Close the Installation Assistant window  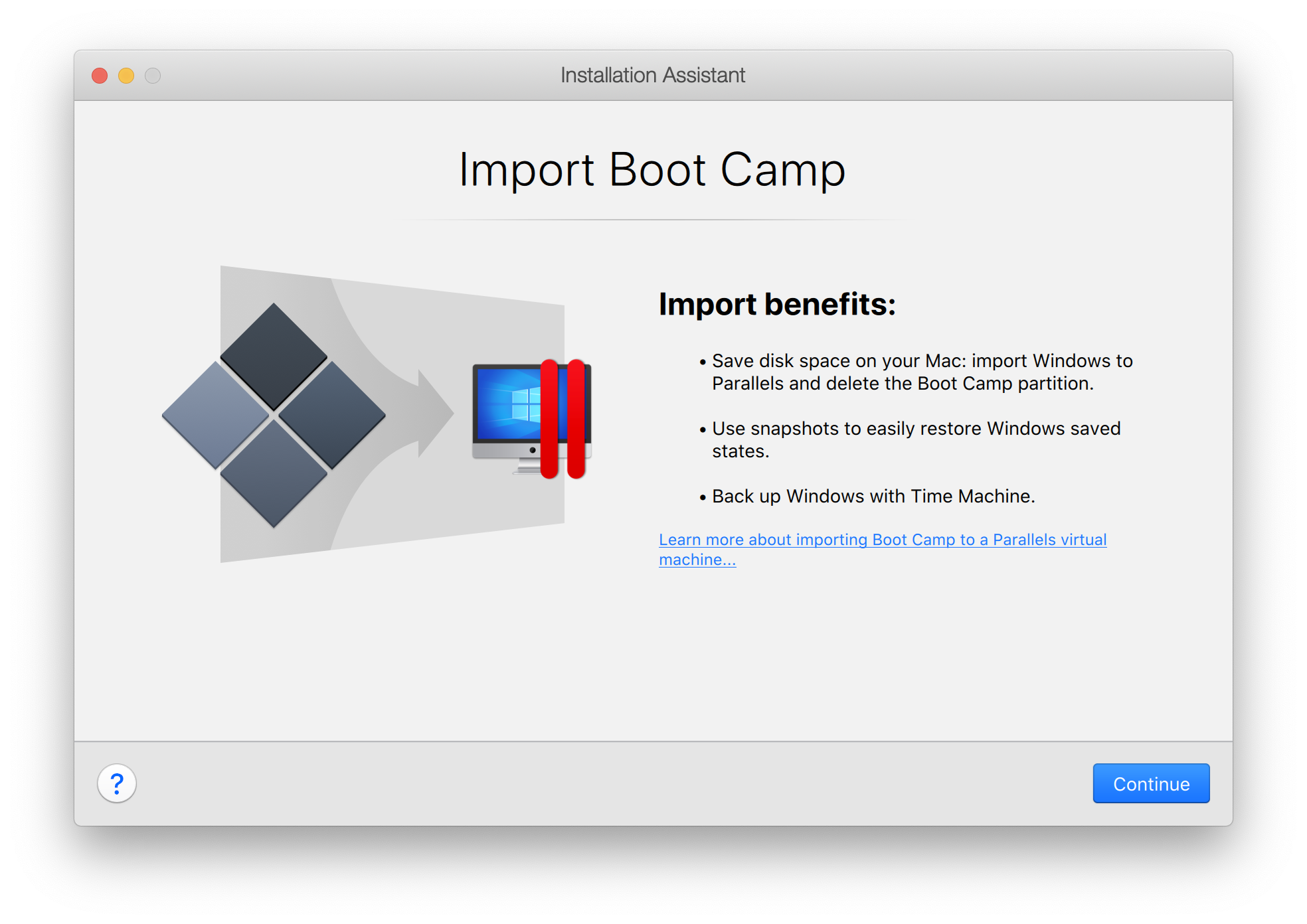100,76
